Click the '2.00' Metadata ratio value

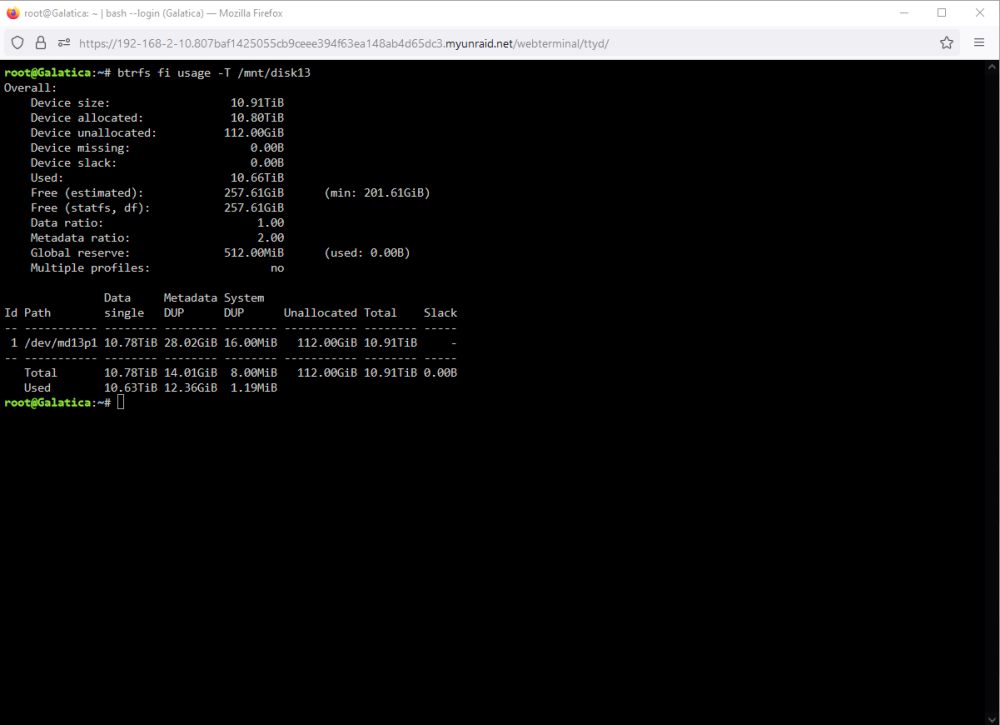pyautogui.click(x=270, y=238)
